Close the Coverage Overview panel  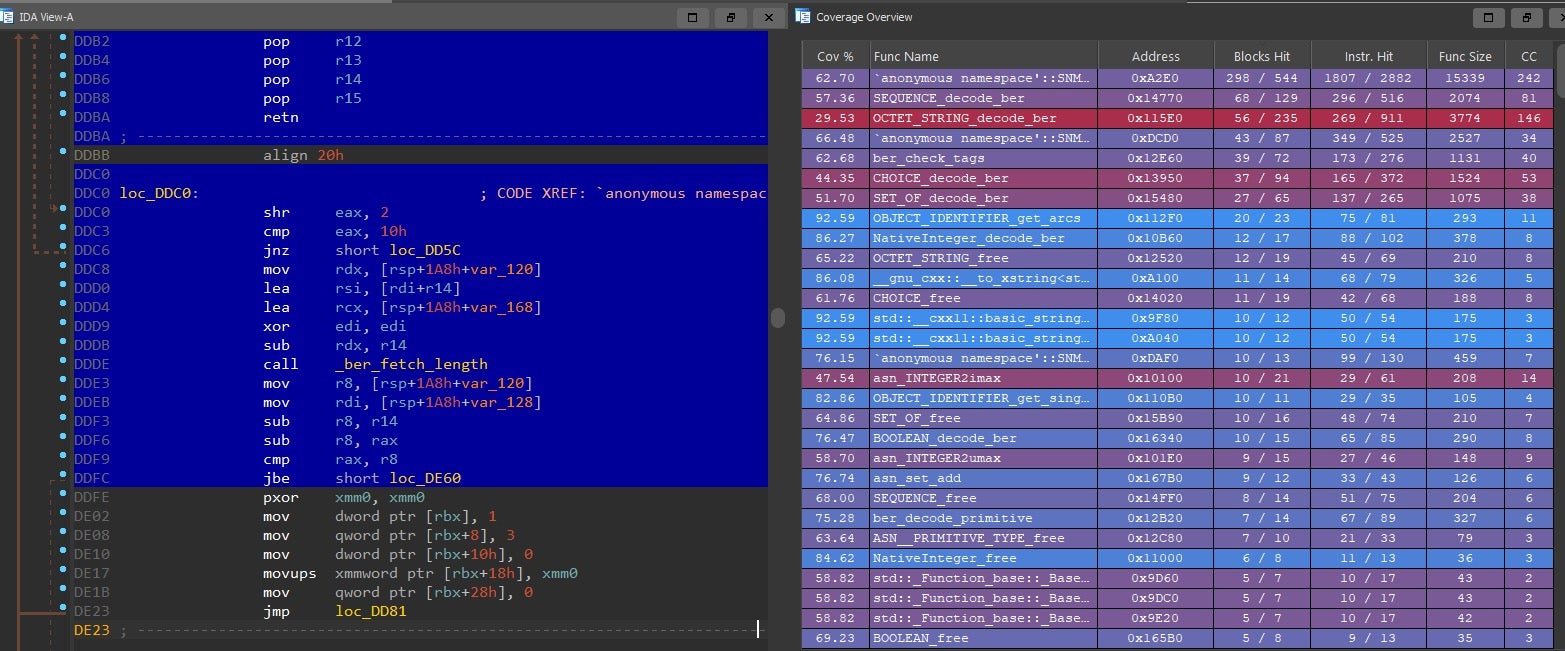(1558, 17)
